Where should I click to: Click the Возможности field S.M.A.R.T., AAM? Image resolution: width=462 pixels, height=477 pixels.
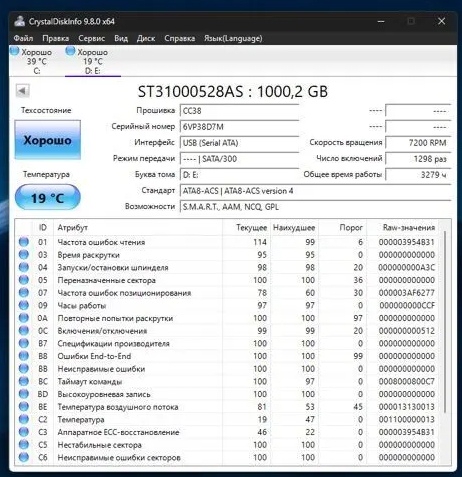pyautogui.click(x=315, y=207)
